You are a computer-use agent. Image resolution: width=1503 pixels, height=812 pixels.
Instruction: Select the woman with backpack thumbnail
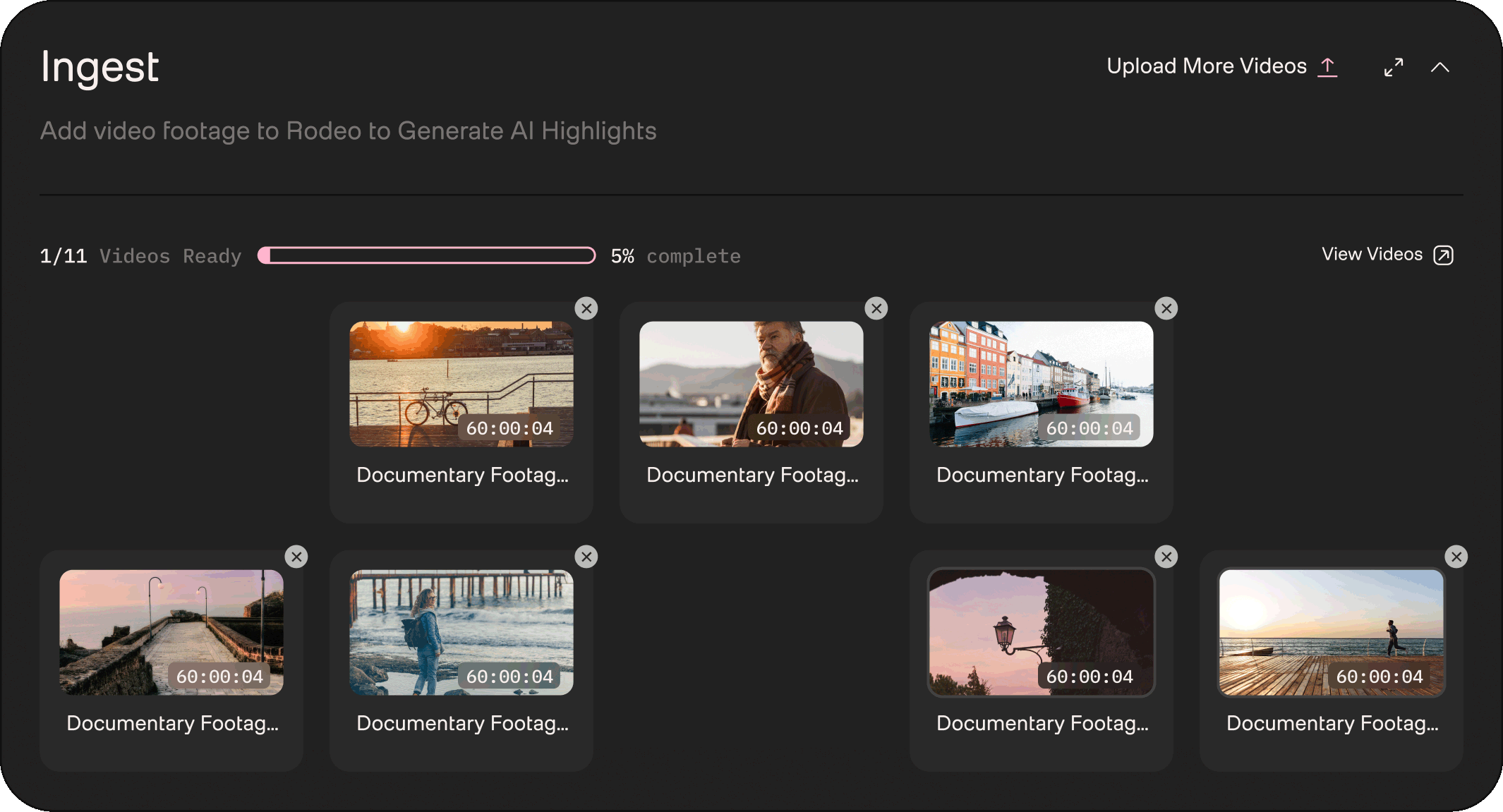point(461,632)
